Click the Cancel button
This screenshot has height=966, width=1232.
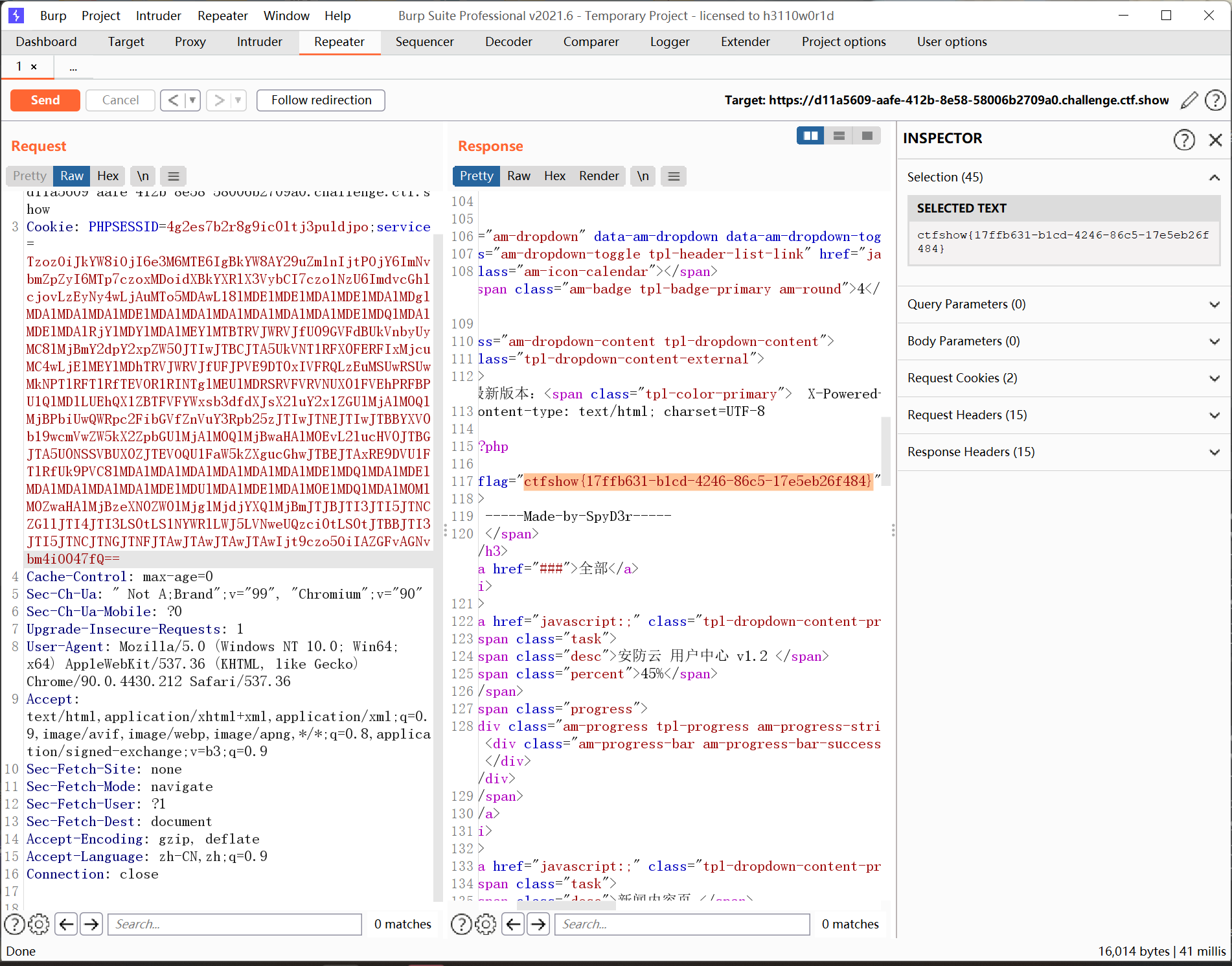[x=120, y=100]
